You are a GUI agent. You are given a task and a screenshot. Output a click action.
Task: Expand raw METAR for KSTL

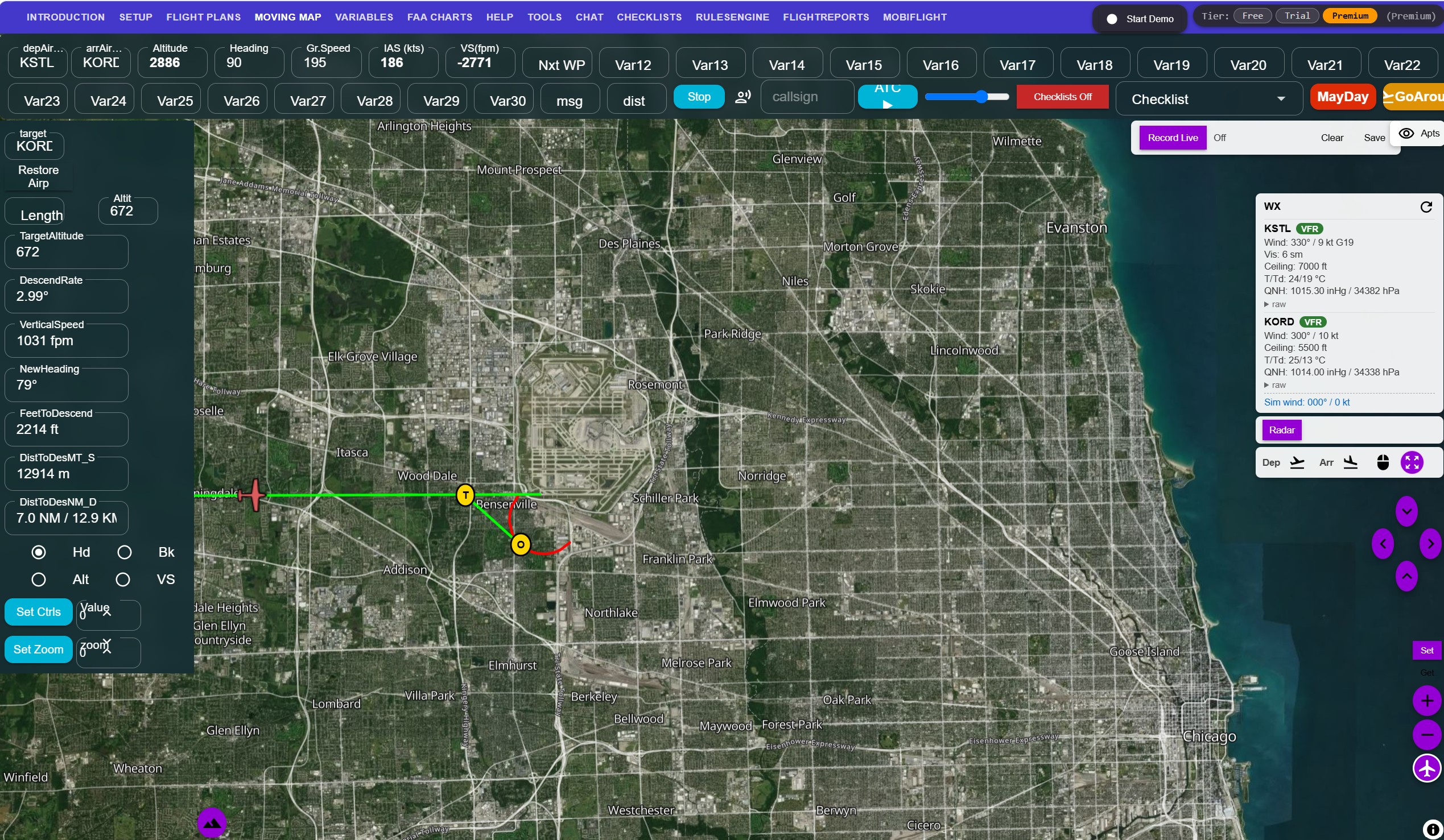1274,305
